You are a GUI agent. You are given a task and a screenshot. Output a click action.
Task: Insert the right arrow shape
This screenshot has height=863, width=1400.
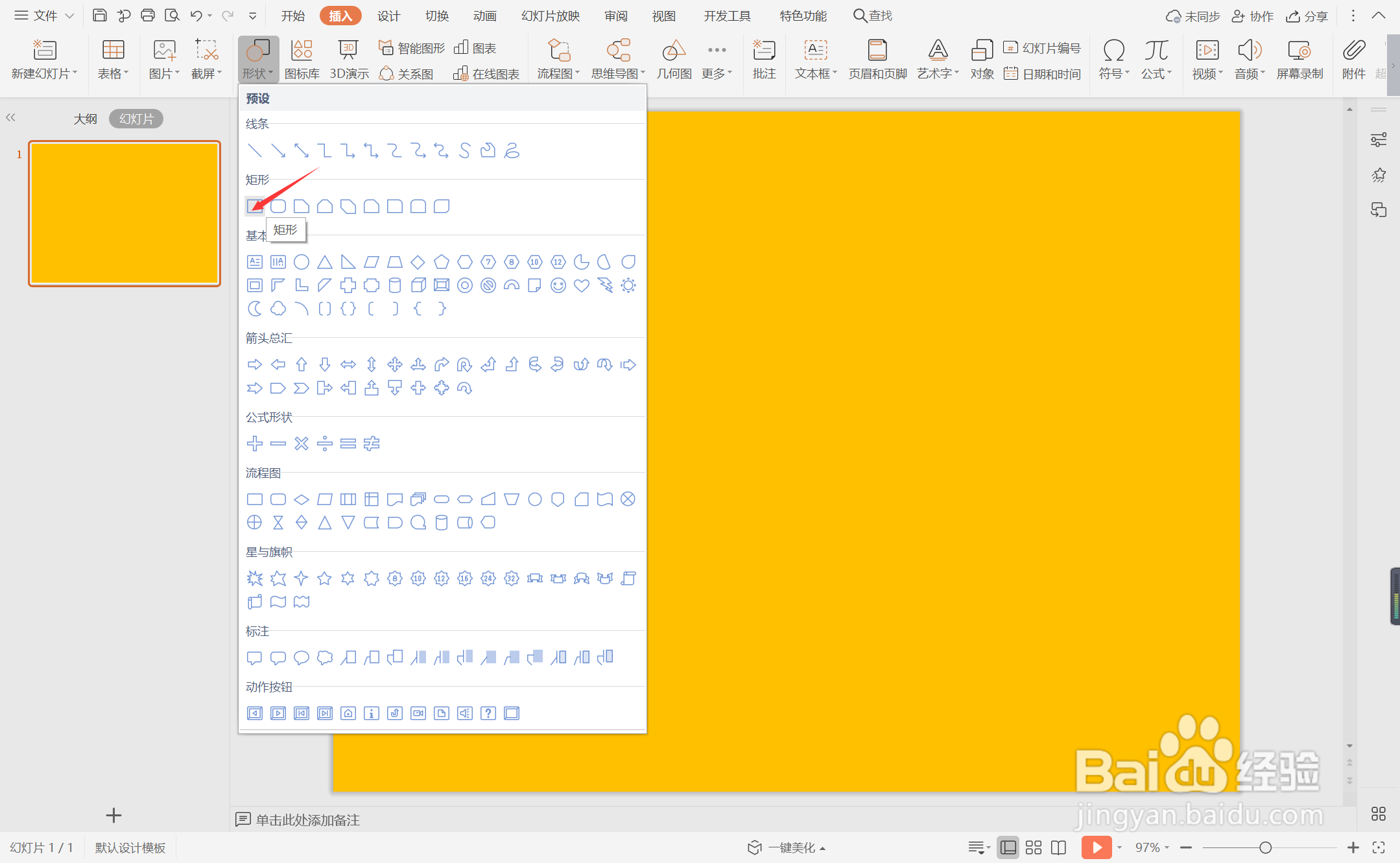click(255, 364)
